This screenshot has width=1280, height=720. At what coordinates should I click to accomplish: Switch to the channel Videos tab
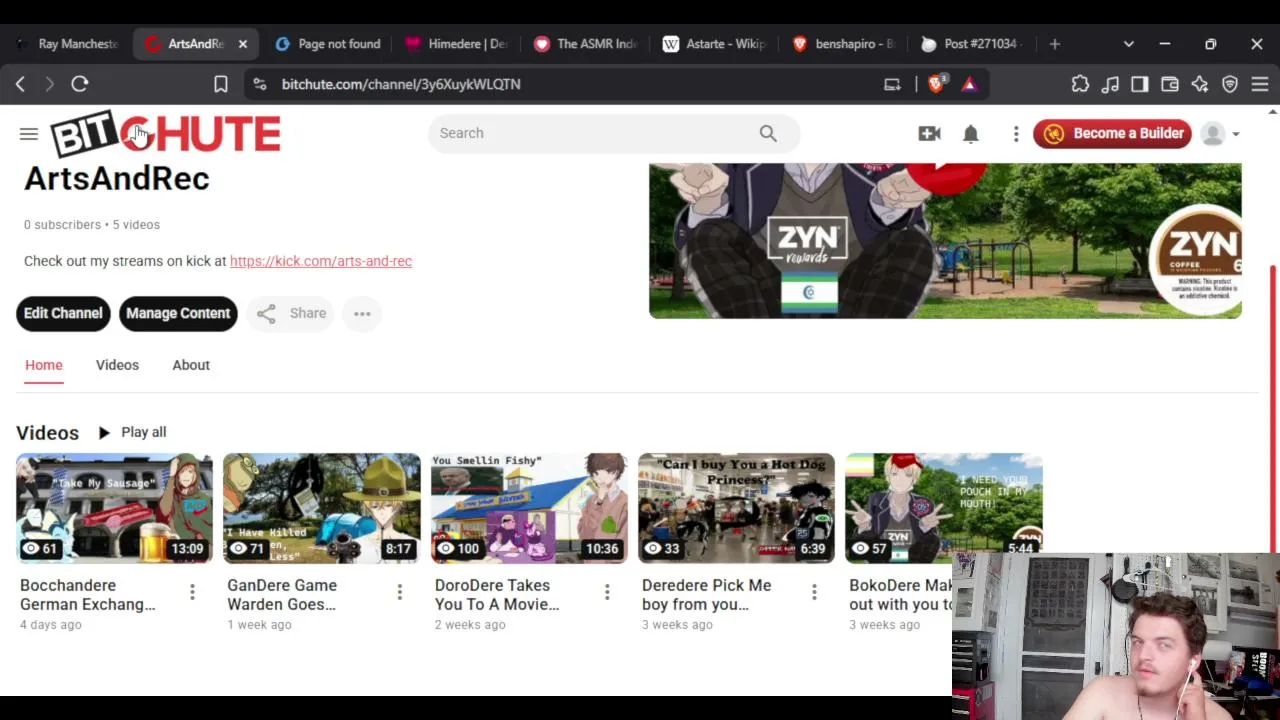click(x=117, y=365)
